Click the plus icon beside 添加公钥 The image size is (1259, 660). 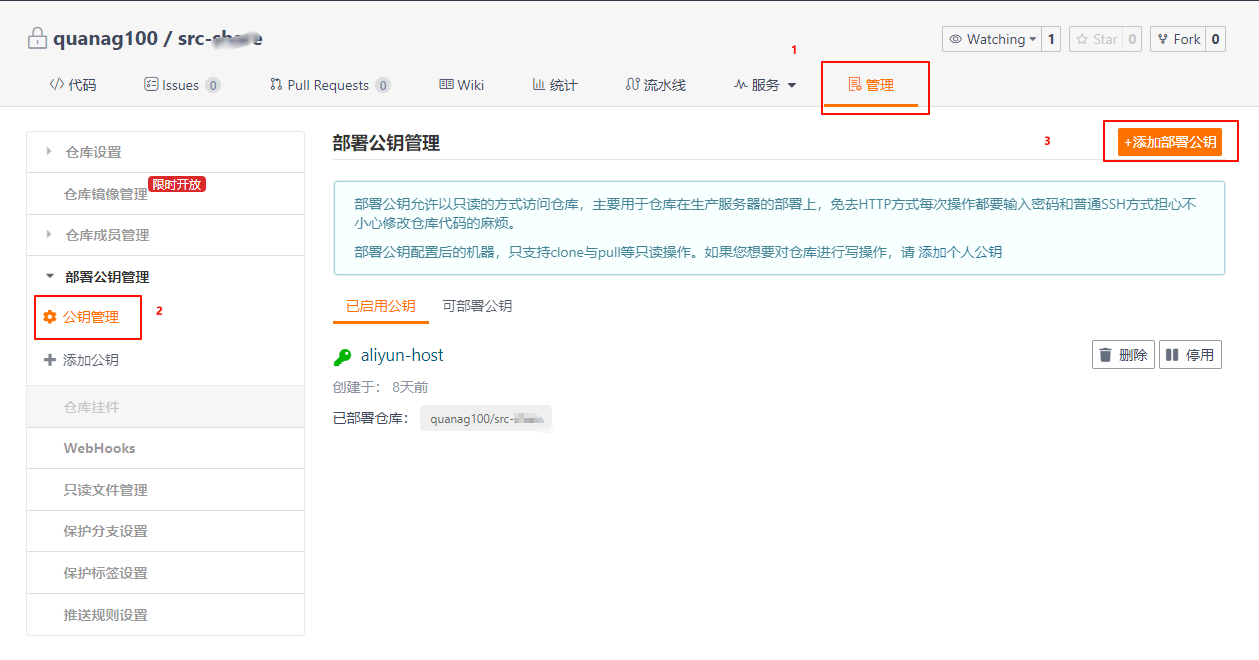tap(50, 360)
